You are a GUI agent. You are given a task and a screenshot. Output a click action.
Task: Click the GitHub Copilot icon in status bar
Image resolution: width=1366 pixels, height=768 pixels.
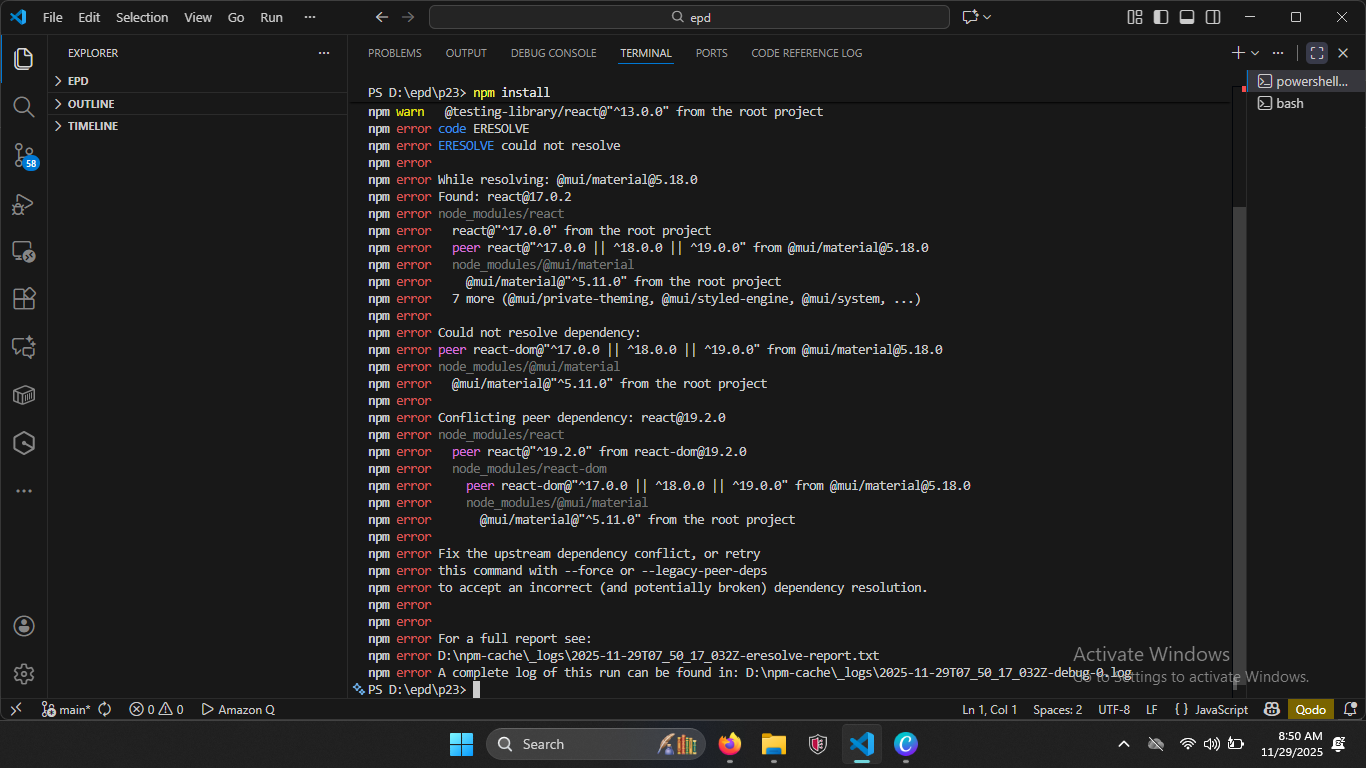point(1272,709)
